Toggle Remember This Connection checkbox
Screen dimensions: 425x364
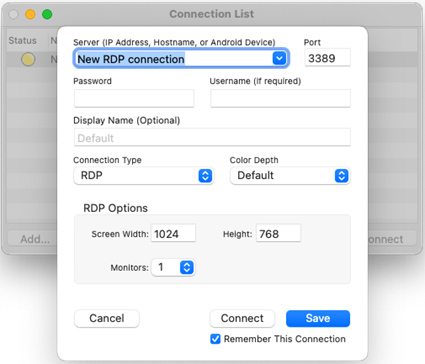pos(215,339)
